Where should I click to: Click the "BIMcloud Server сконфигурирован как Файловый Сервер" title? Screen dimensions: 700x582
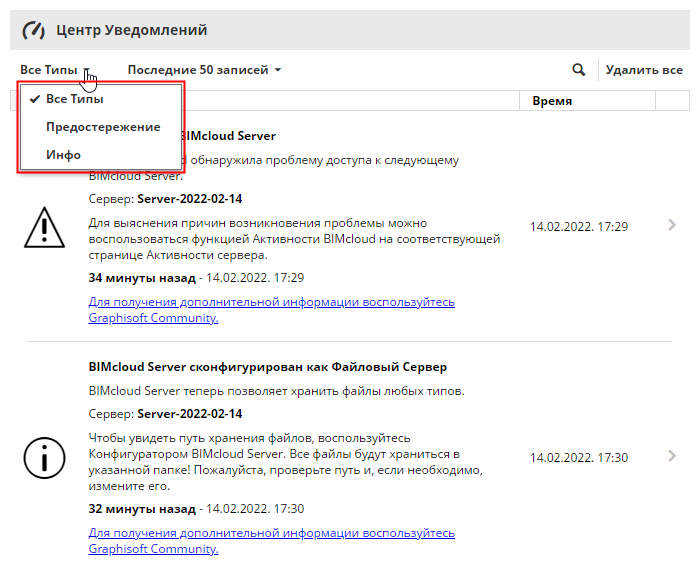pyautogui.click(x=267, y=367)
